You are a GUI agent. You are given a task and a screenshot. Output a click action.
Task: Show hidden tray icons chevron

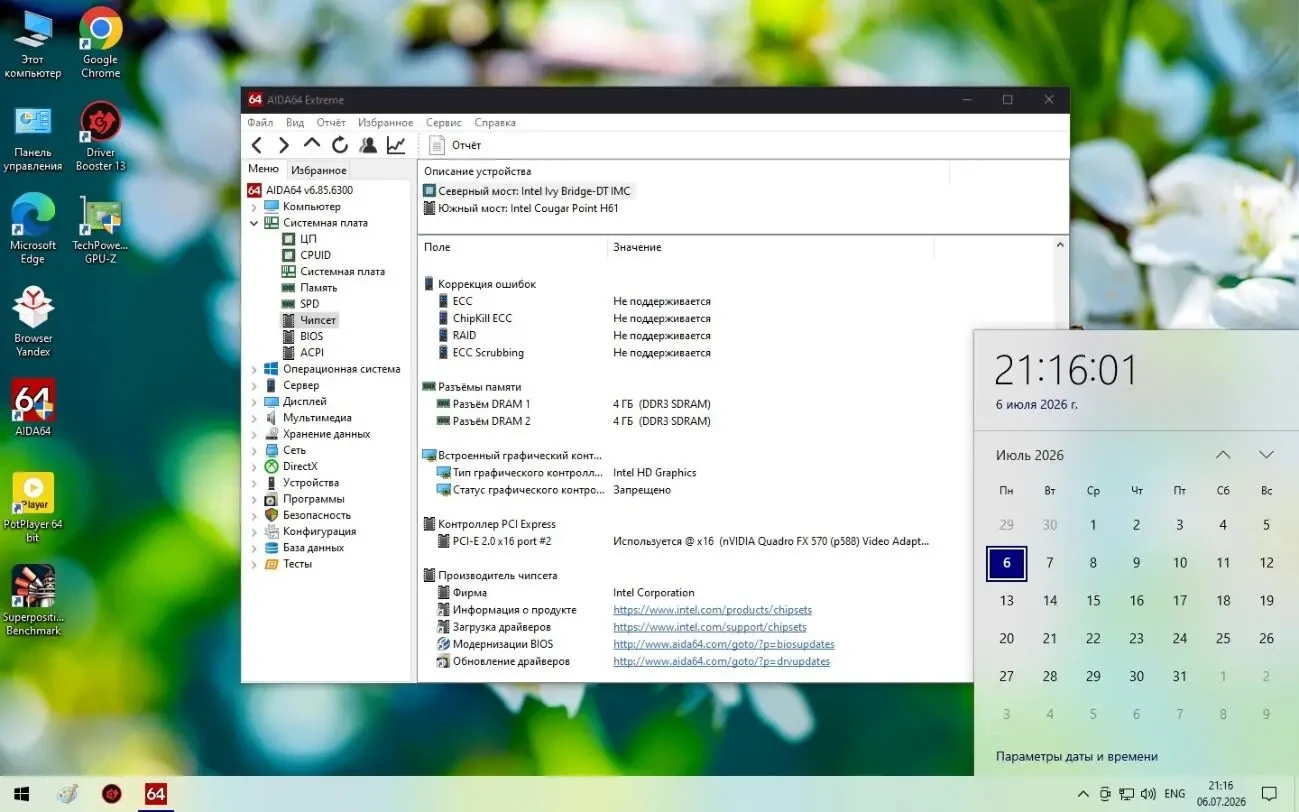coord(1083,794)
